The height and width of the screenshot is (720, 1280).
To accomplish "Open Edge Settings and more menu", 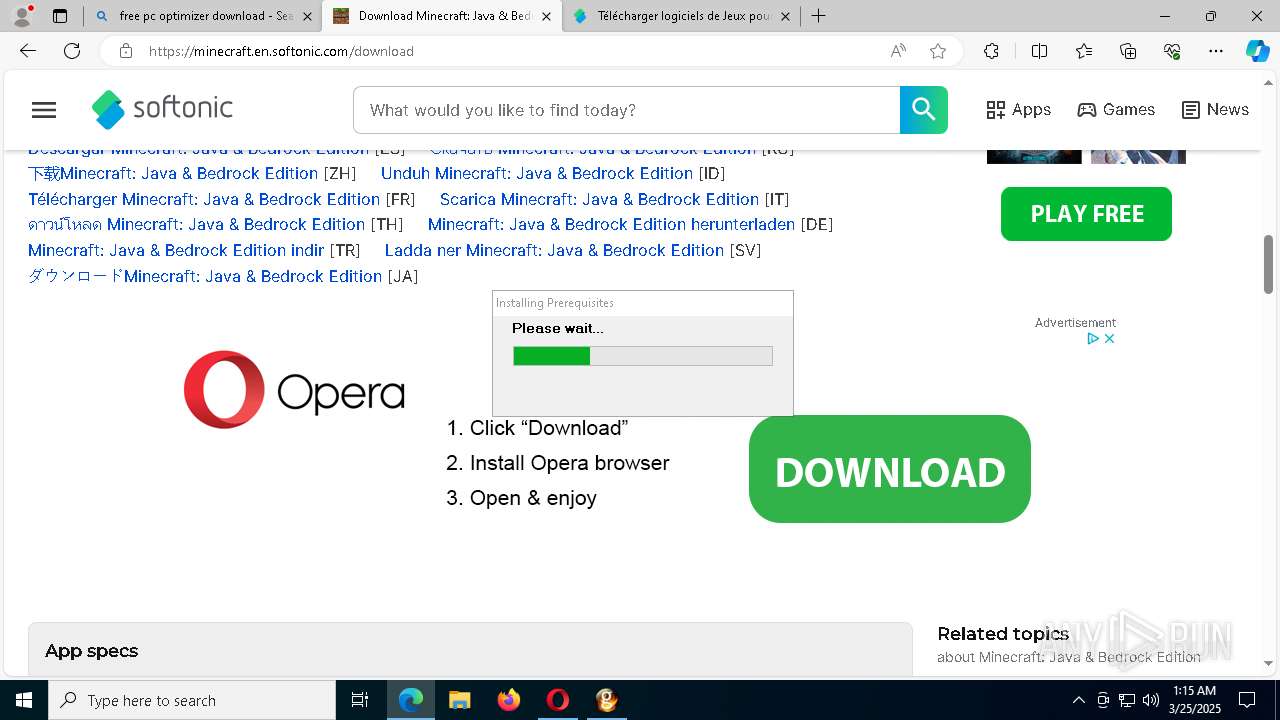I will [x=1216, y=51].
